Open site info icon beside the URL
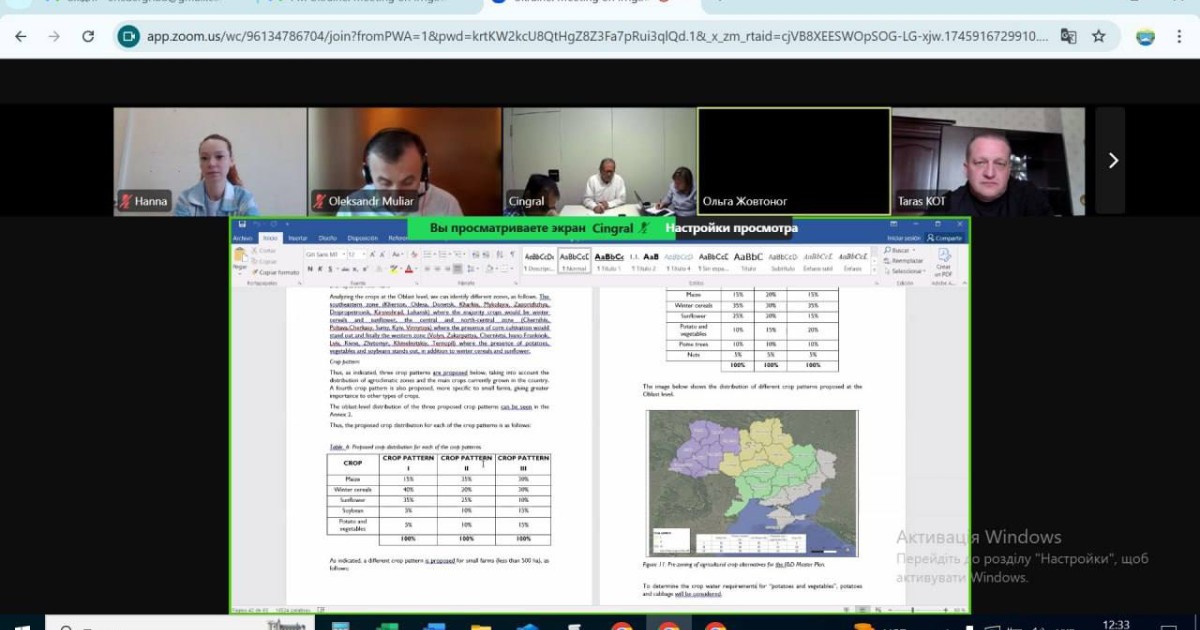This screenshot has height=630, width=1200. [x=128, y=37]
